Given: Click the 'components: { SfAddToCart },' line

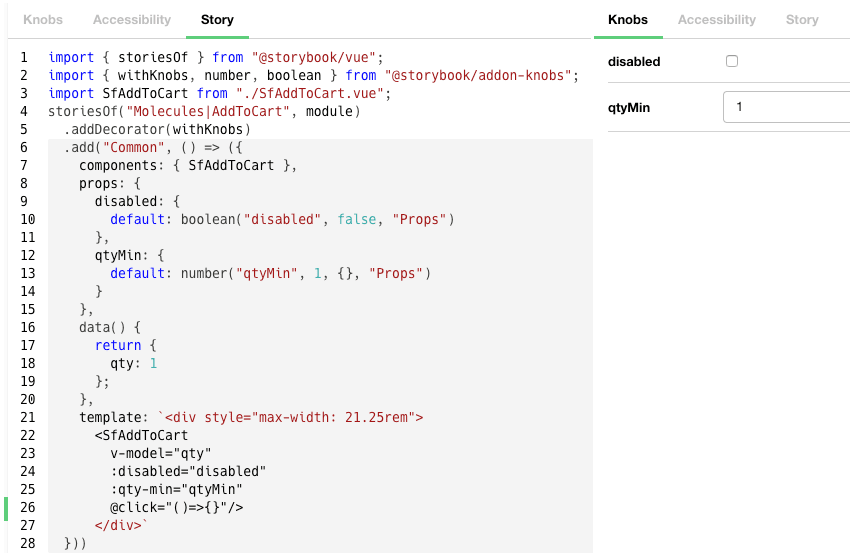Looking at the screenshot, I should (x=188, y=165).
